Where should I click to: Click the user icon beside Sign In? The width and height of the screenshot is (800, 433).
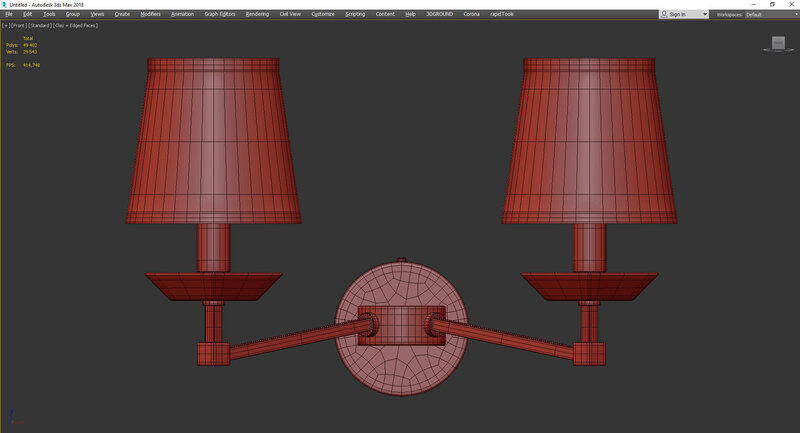point(666,15)
